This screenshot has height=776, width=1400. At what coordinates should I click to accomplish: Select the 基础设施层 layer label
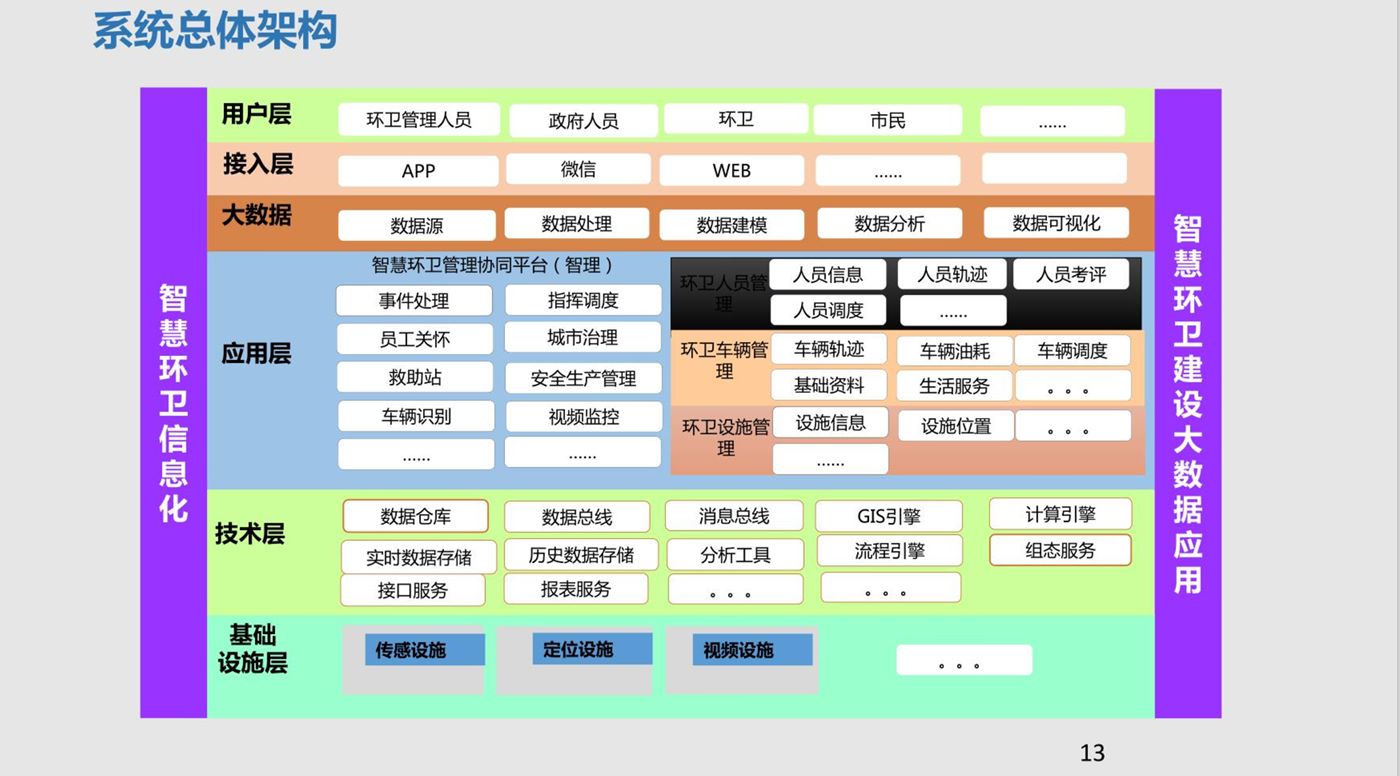[x=252, y=648]
